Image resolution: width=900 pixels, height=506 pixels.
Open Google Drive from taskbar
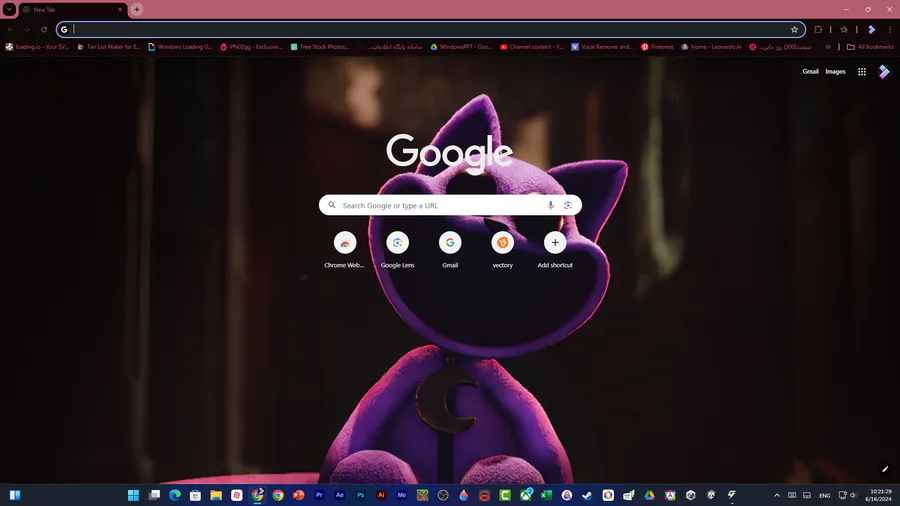(x=649, y=495)
